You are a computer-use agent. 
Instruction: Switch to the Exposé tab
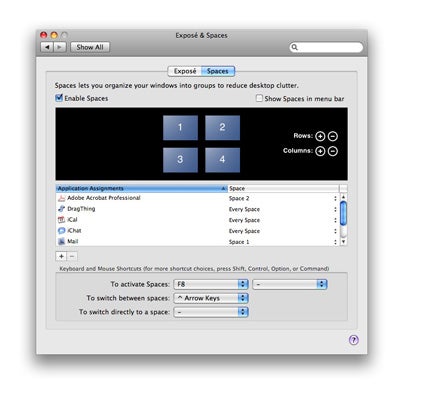pos(185,71)
